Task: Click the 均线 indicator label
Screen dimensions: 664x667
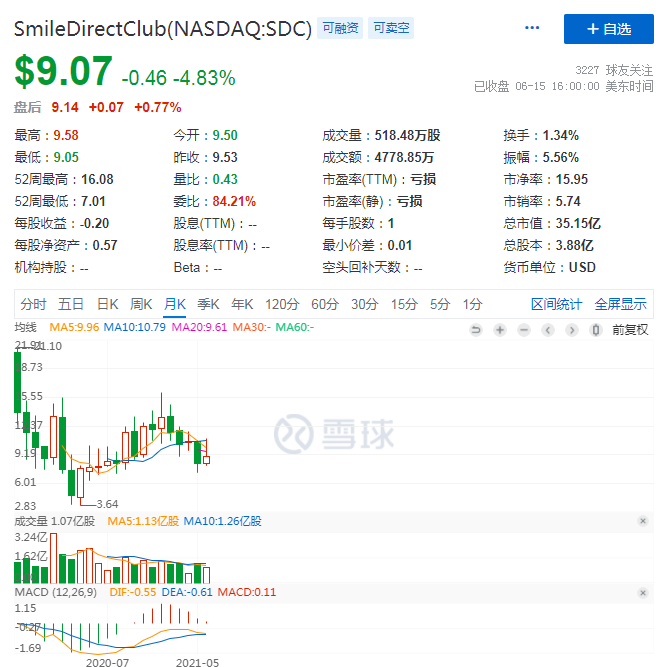Action: (26, 327)
